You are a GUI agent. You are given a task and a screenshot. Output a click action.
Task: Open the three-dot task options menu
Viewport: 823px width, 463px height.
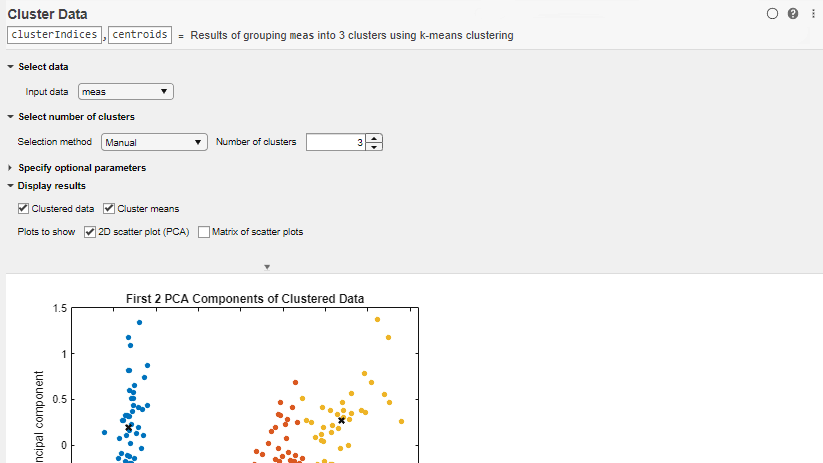tap(809, 14)
